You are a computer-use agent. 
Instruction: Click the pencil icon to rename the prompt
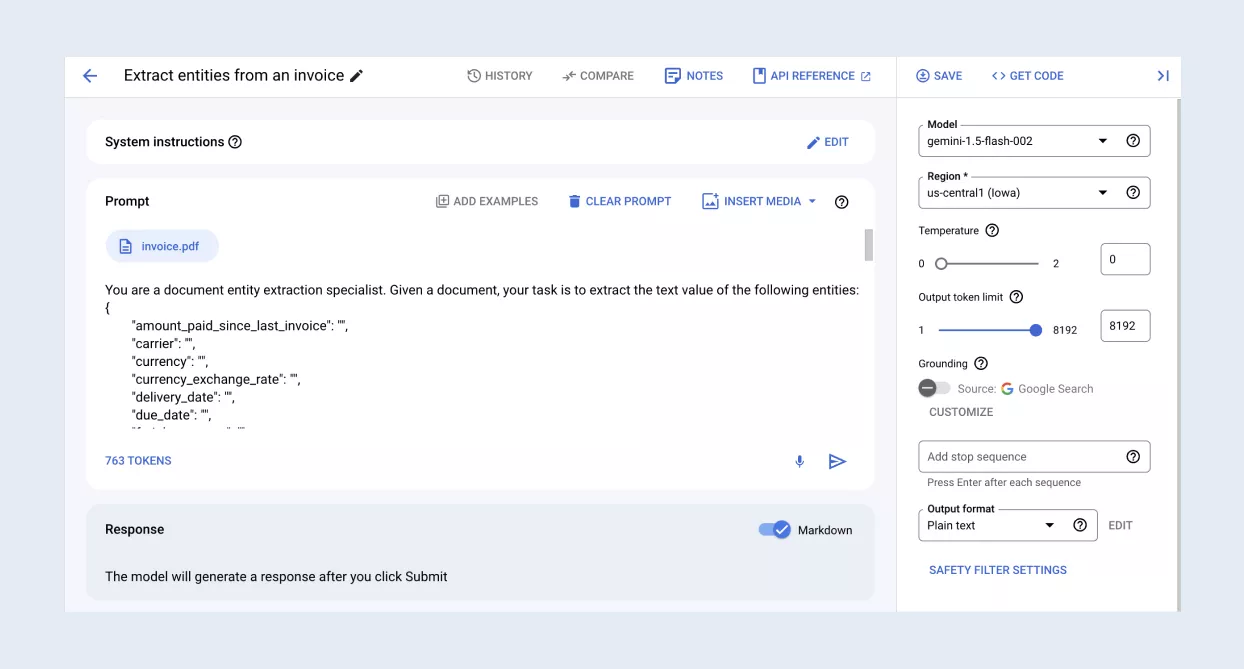click(357, 76)
